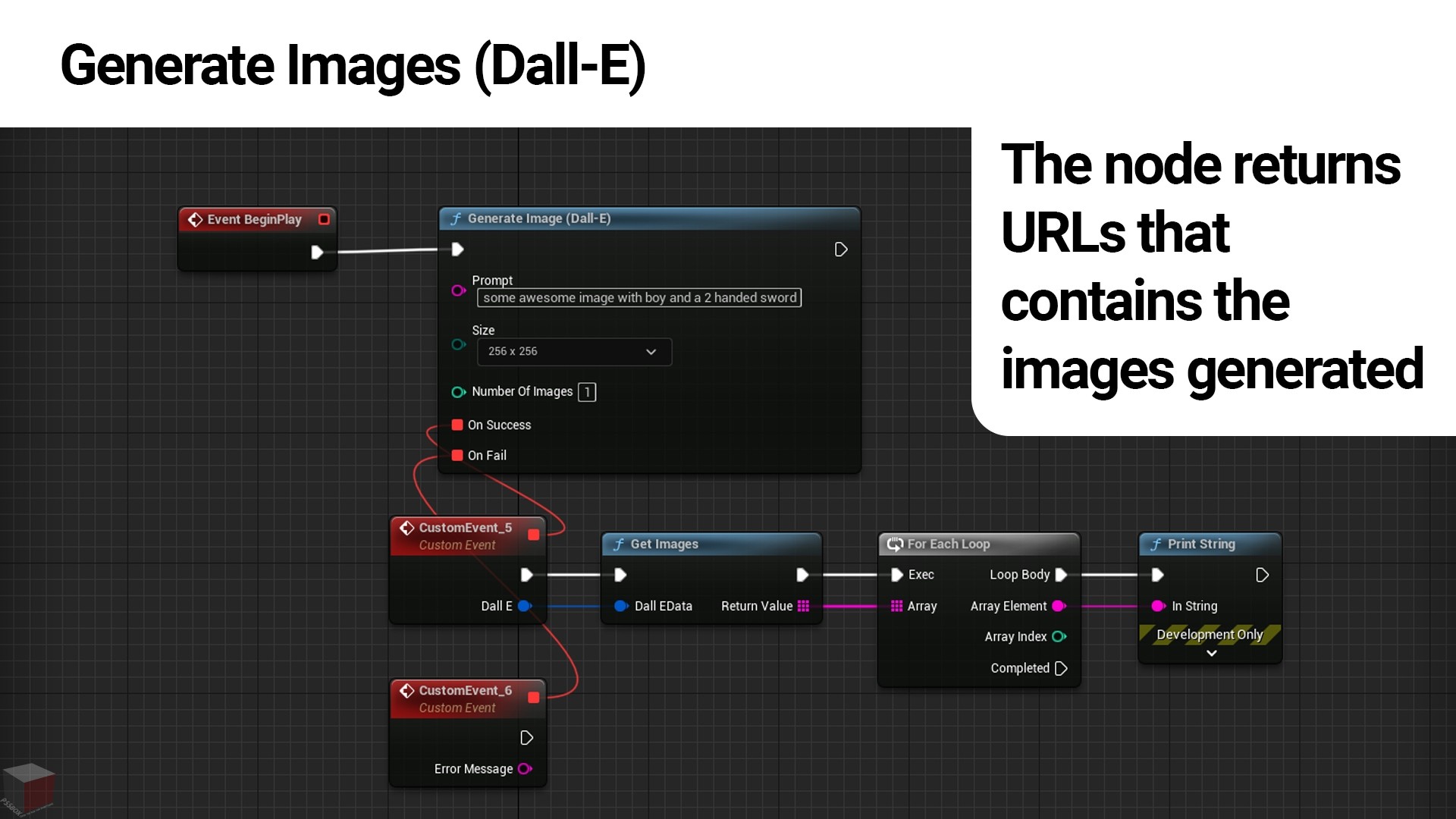Click Print String input exec pin
Image resolution: width=1456 pixels, height=819 pixels.
1157,575
